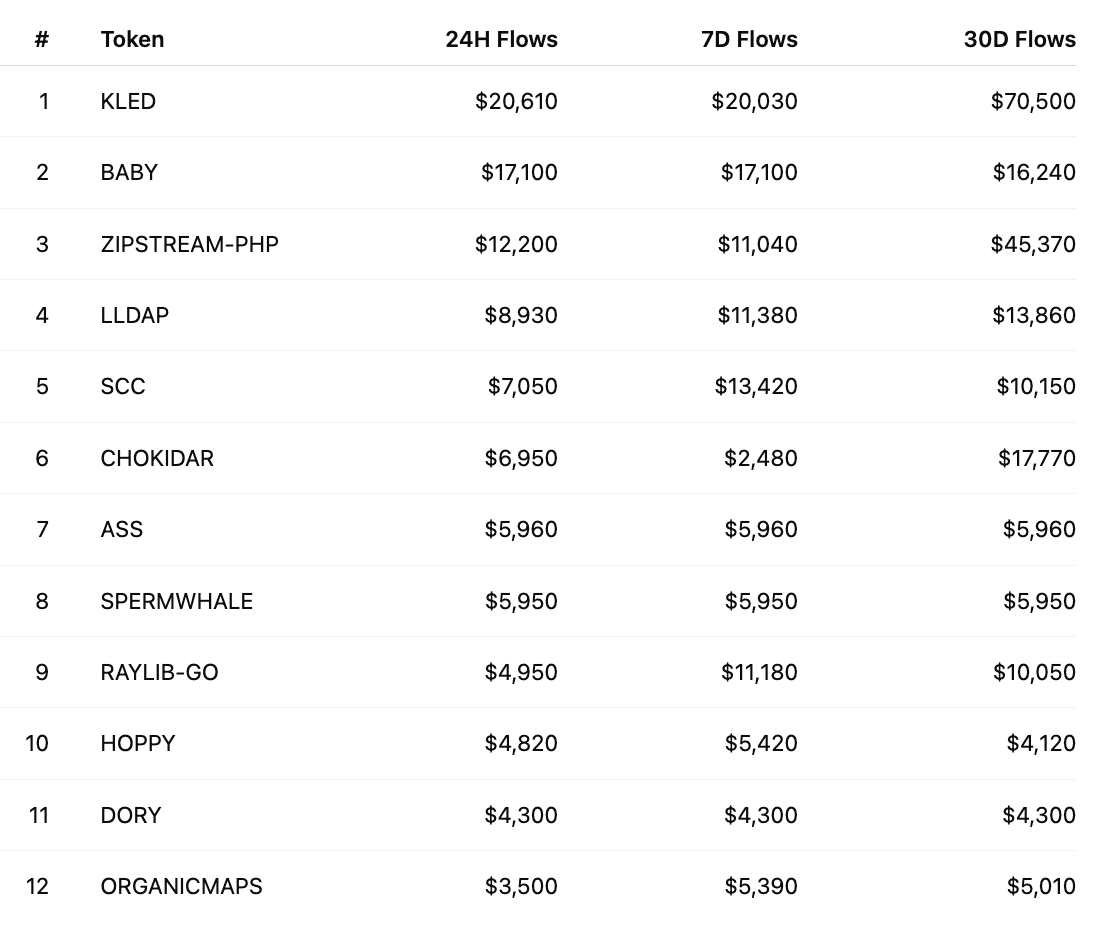This screenshot has width=1100, height=928.
Task: Click the Token column header
Action: click(132, 39)
